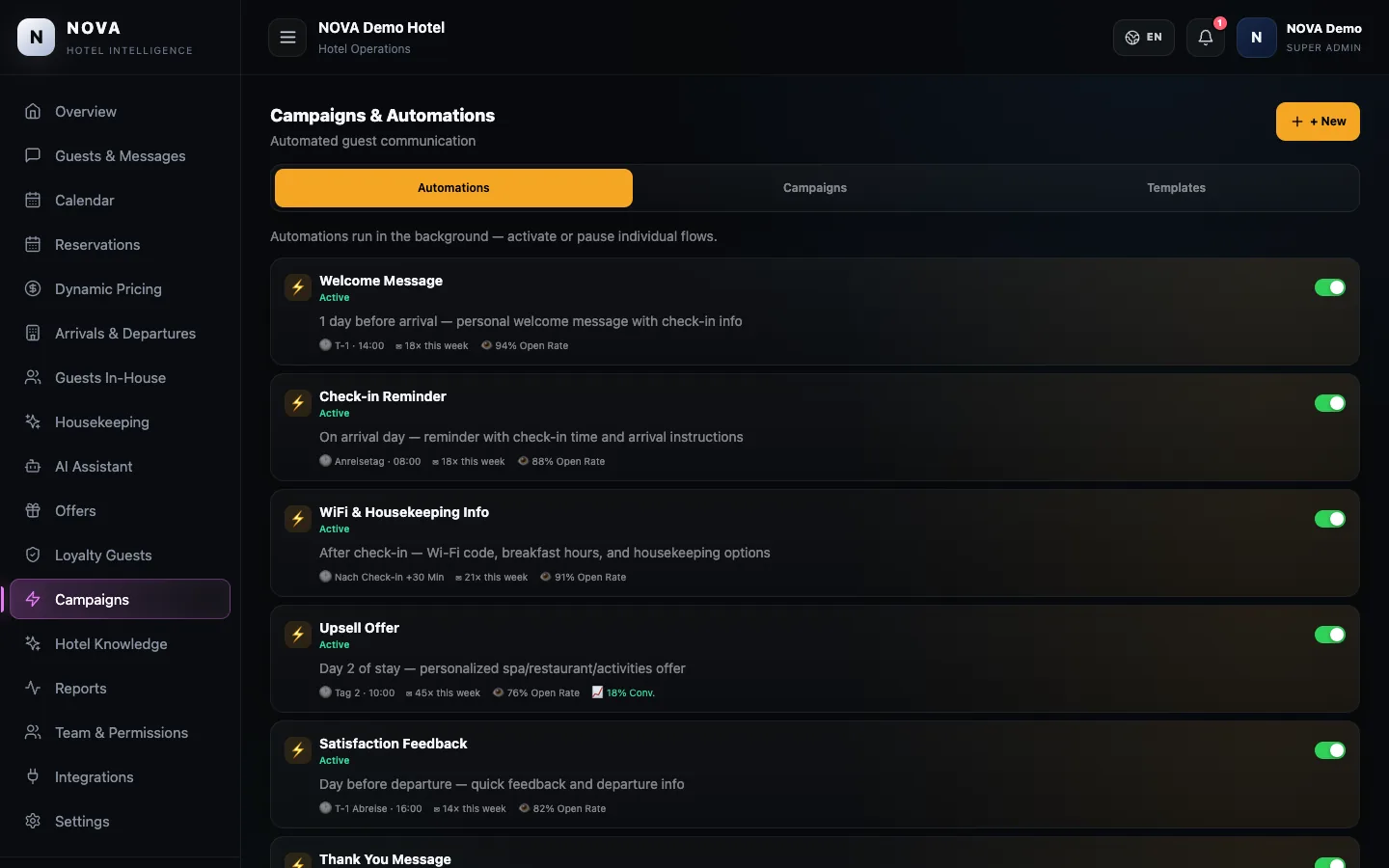The width and height of the screenshot is (1389, 868).
Task: Click the 94% Open Rate stat
Action: pyautogui.click(x=525, y=345)
